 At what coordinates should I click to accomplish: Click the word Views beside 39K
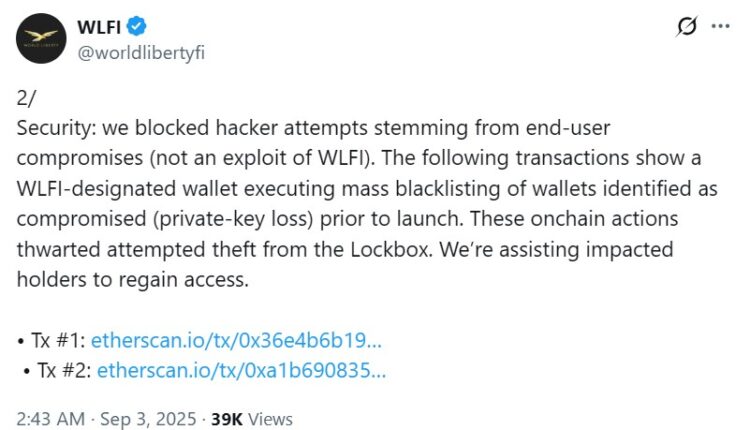tap(270, 419)
